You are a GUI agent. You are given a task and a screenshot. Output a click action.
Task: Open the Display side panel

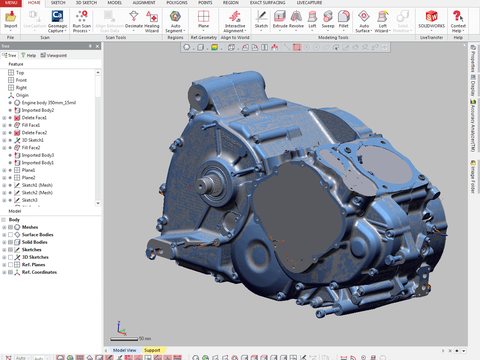473,86
